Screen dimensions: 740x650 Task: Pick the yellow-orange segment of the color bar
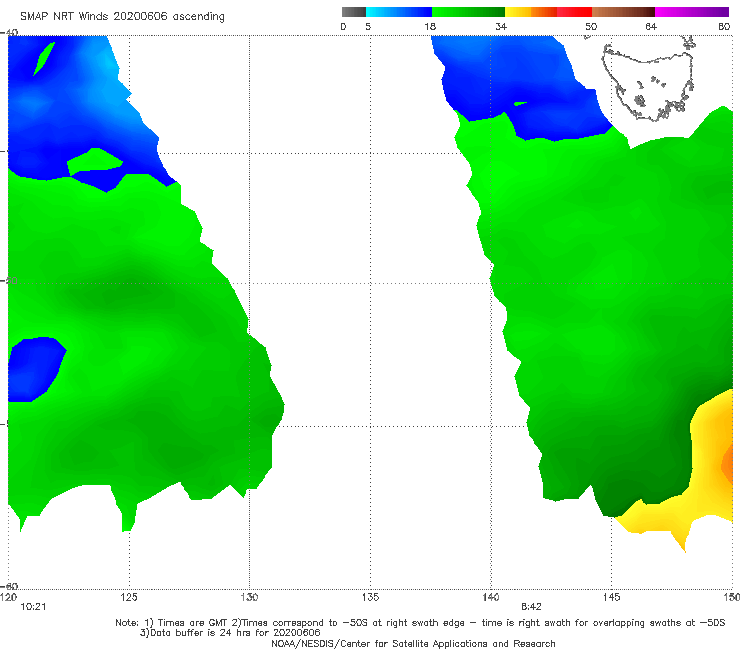click(531, 12)
